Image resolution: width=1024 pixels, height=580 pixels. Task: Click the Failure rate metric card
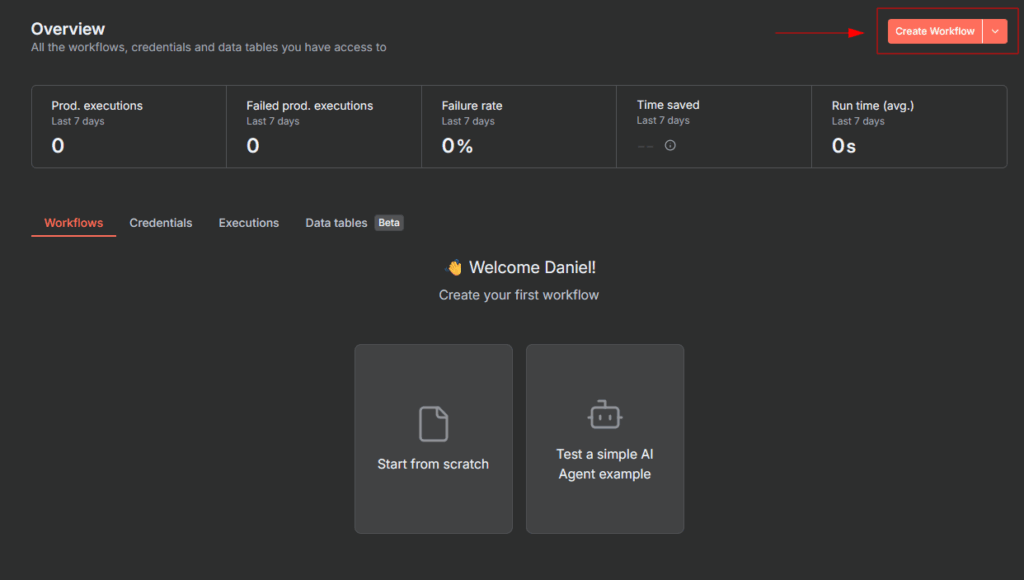pyautogui.click(x=519, y=126)
